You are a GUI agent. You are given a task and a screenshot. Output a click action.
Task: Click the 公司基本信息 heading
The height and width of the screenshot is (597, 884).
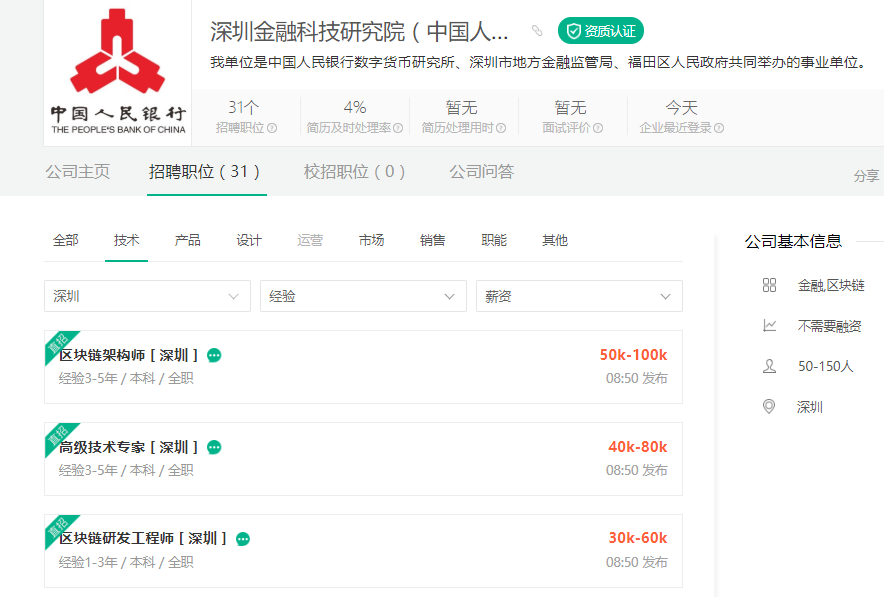pos(793,241)
